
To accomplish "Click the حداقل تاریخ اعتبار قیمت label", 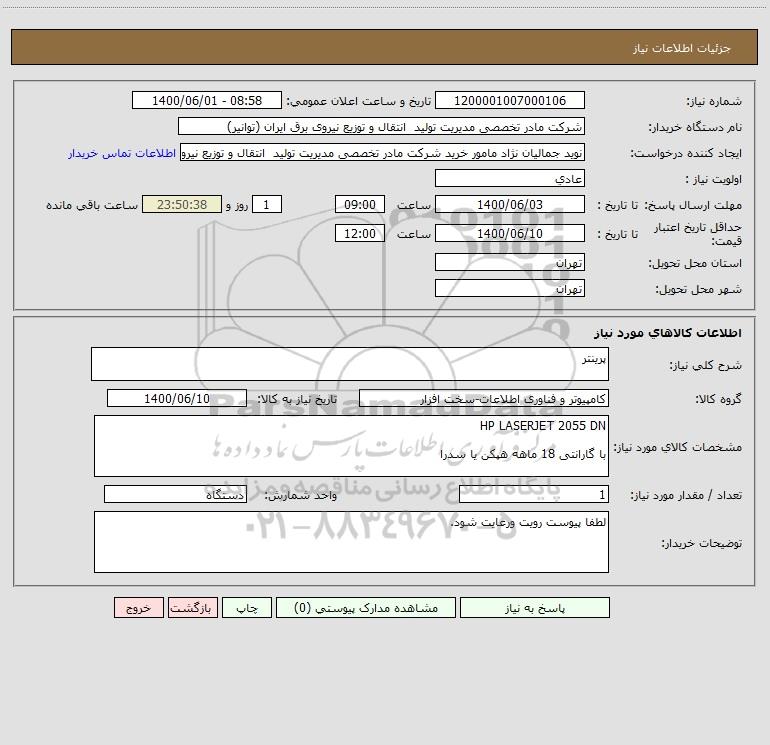I will [x=697, y=234].
